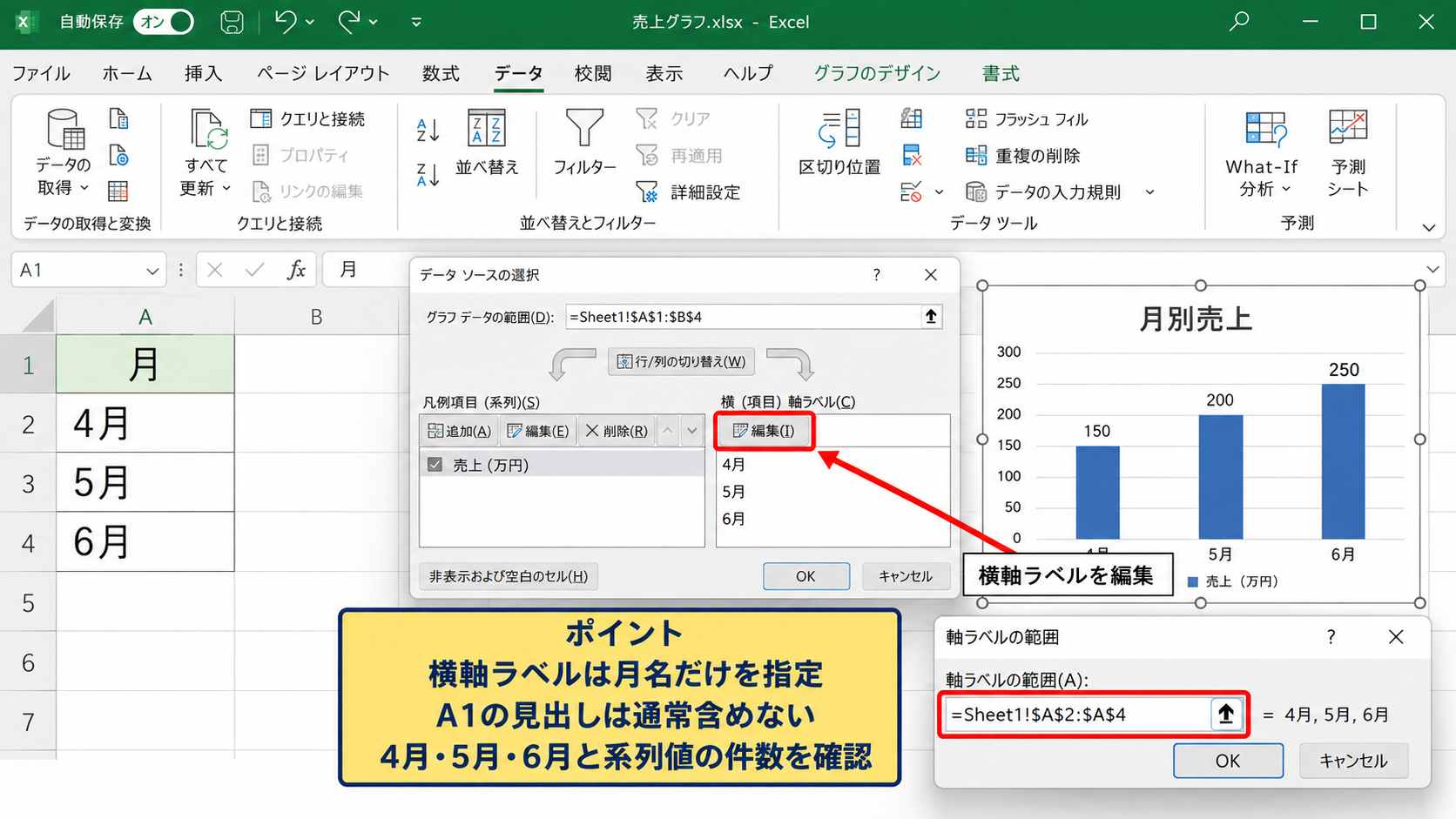Collapse the ribbon with the chevron
The image size is (1456, 819).
click(1428, 227)
